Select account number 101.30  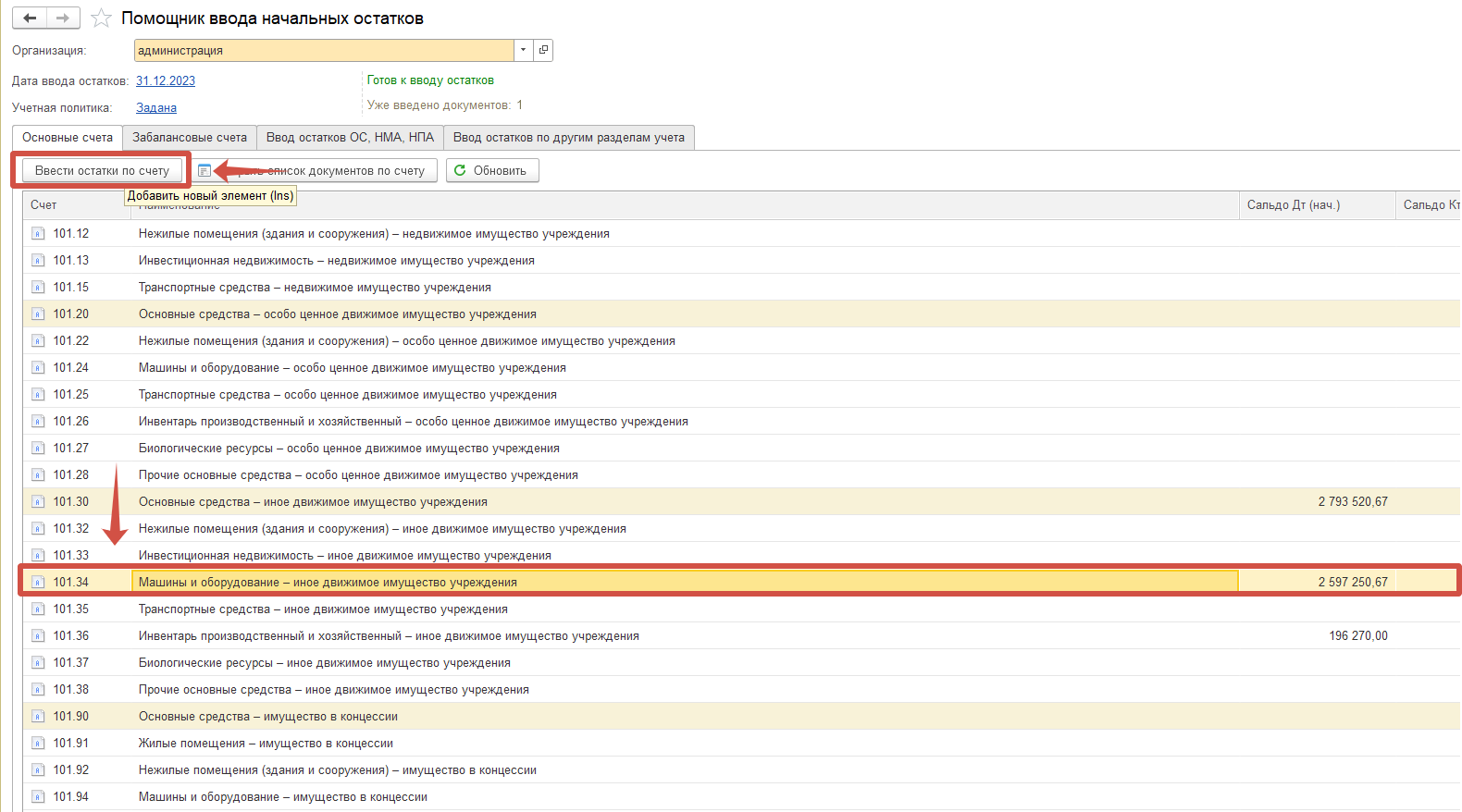point(71,502)
